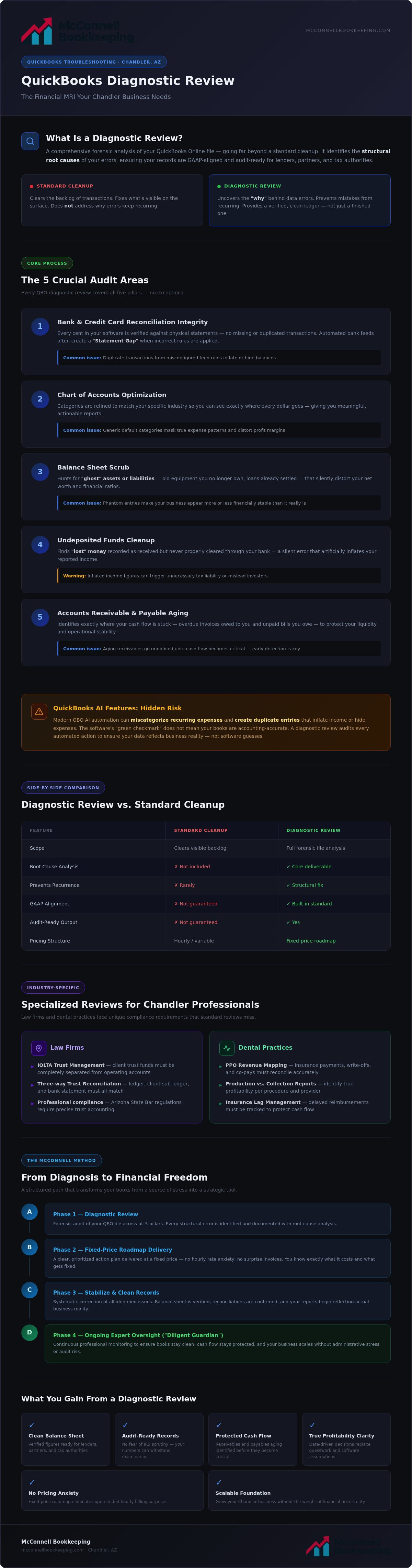Click the Dental Practices pulse icon
This screenshot has width=412, height=1568.
(227, 1048)
